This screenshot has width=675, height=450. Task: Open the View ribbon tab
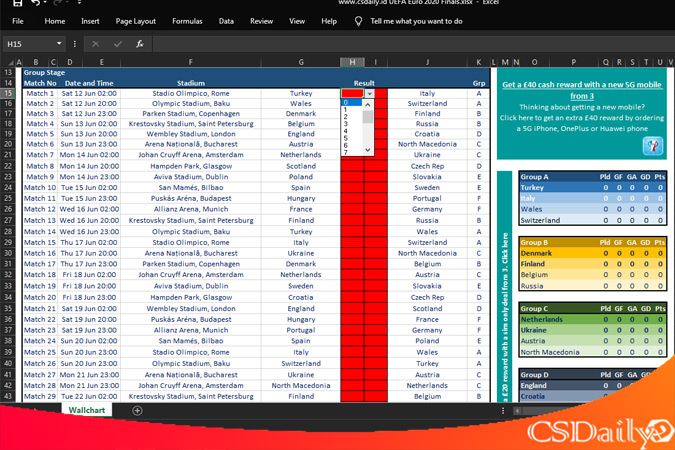click(297, 21)
